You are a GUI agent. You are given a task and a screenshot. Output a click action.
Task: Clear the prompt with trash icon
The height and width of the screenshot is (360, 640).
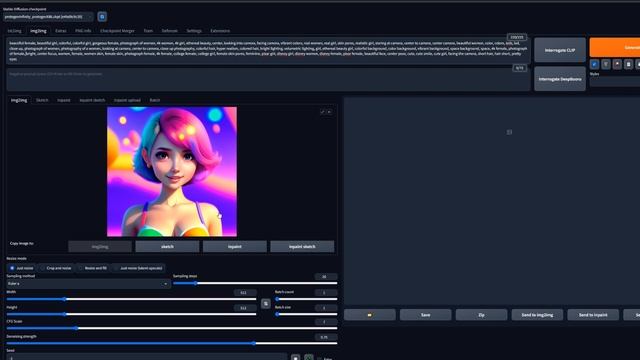click(x=606, y=64)
